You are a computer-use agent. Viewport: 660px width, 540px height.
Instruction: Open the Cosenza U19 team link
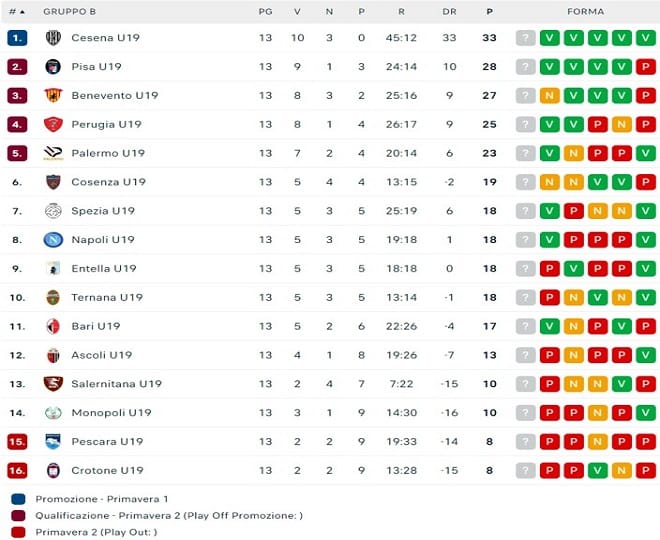108,182
